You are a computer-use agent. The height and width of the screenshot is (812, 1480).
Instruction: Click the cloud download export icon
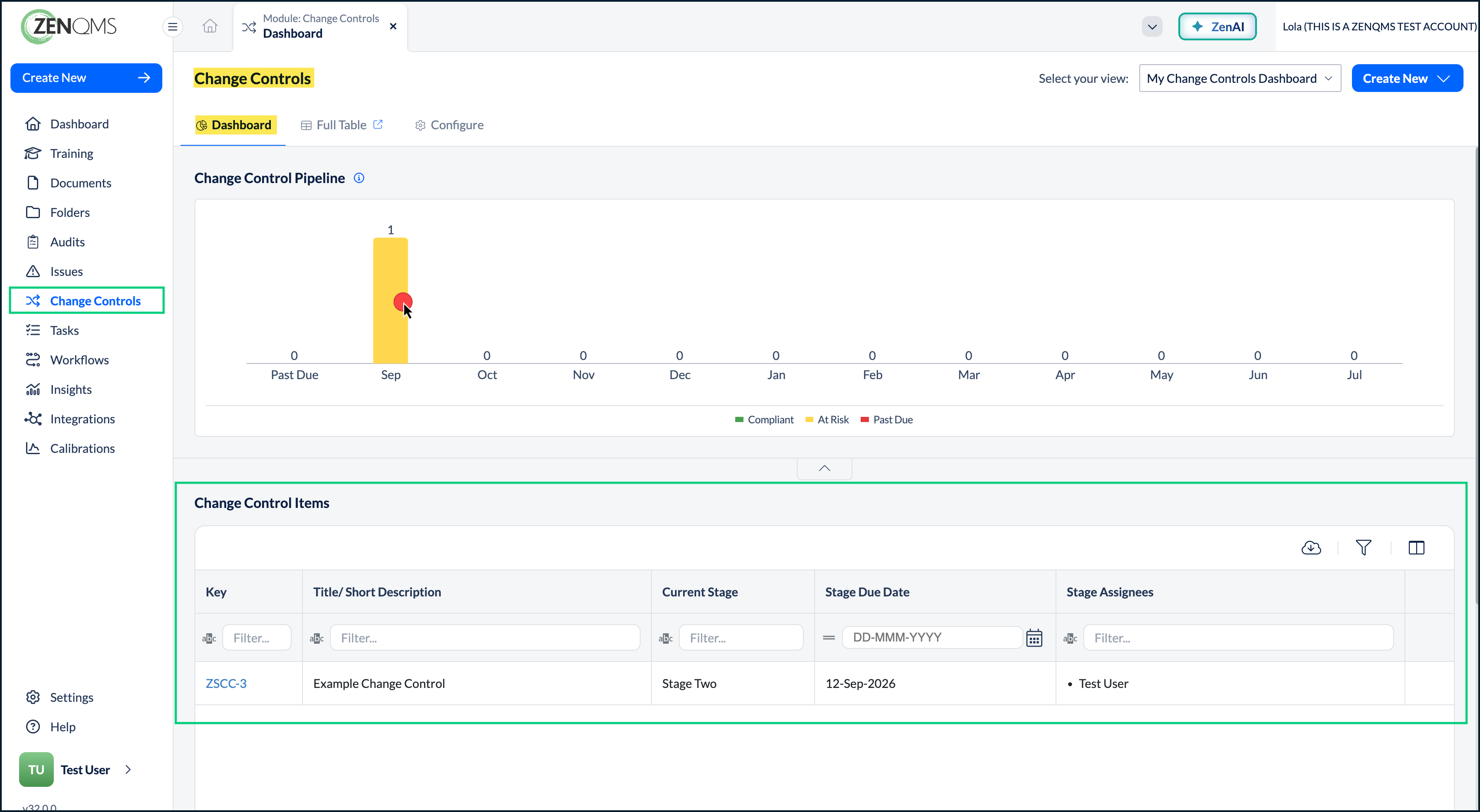click(1311, 547)
